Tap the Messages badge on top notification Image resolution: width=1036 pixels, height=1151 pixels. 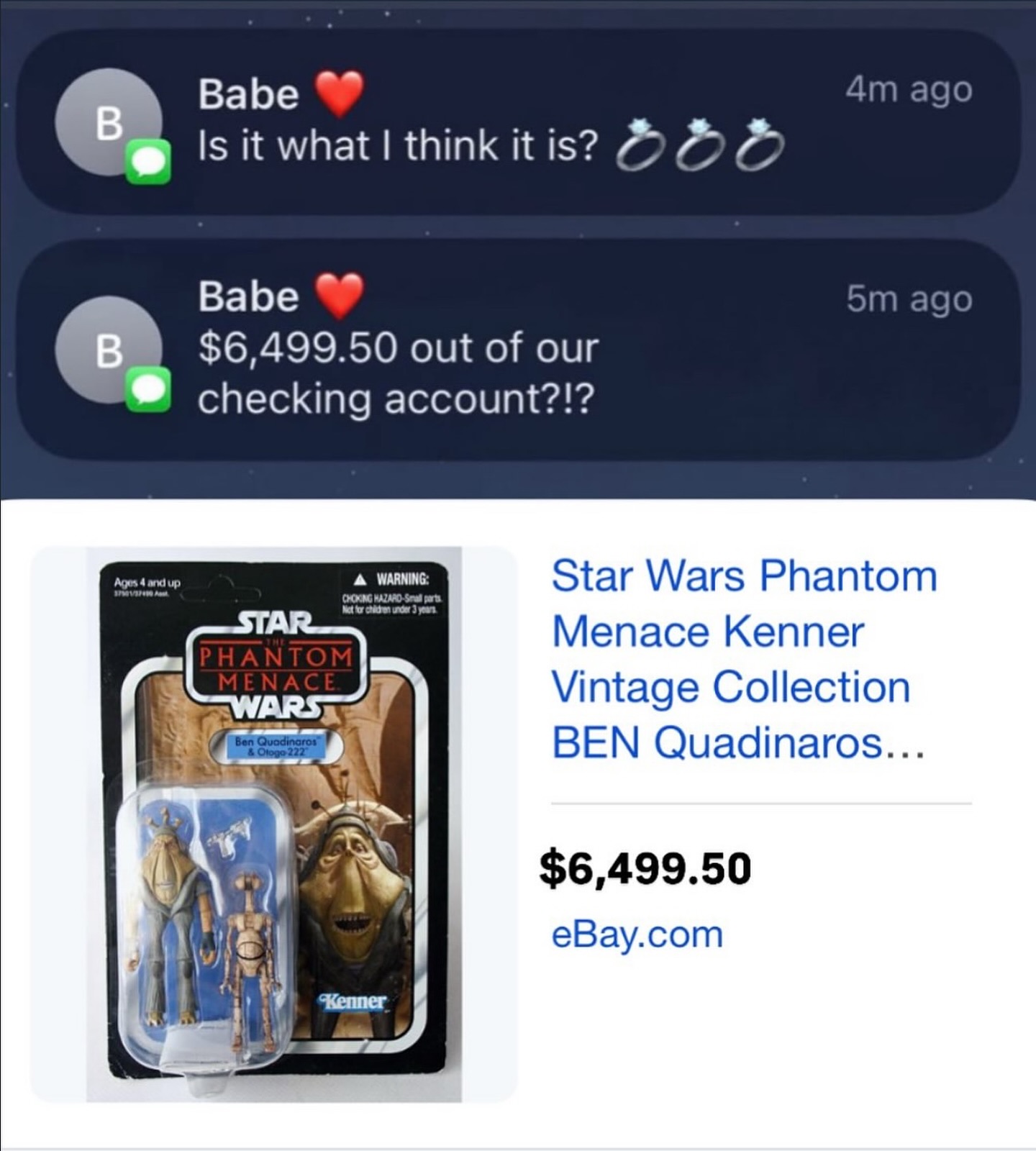tap(149, 163)
